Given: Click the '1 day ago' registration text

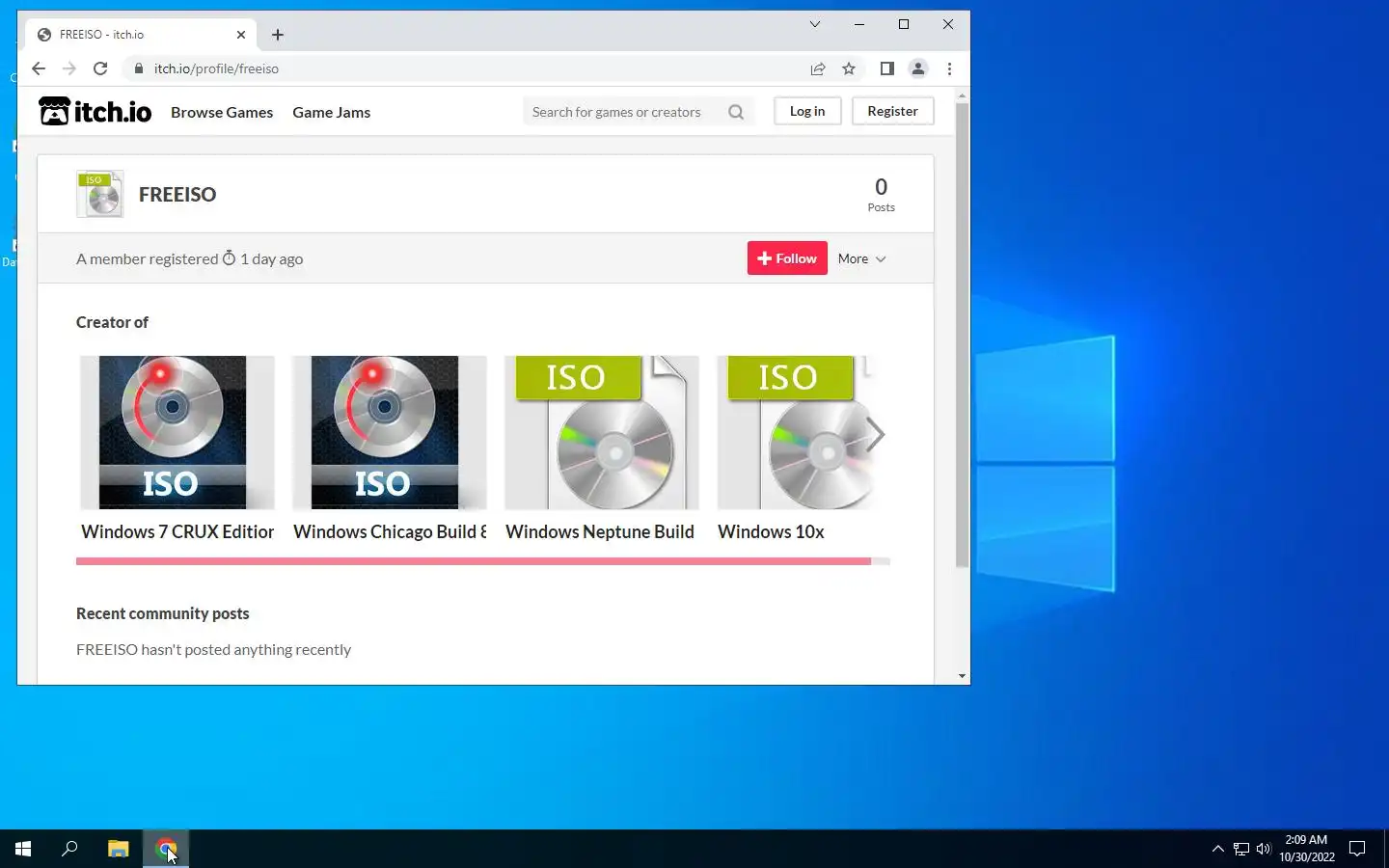Looking at the screenshot, I should 271,258.
